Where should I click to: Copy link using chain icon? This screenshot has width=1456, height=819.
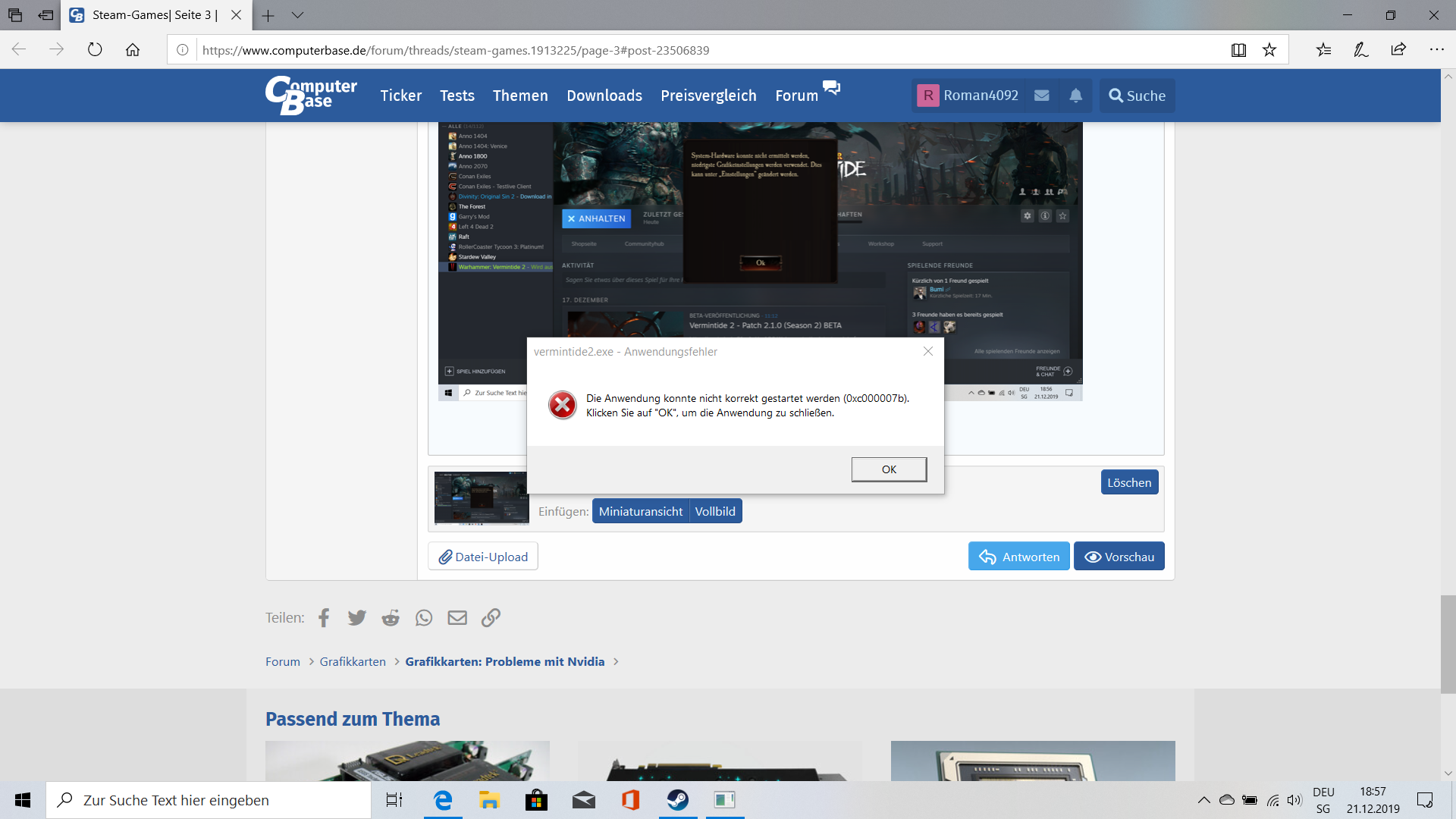click(491, 618)
